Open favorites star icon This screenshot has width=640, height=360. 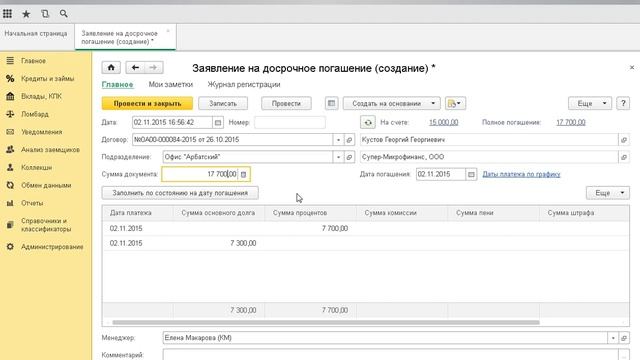coord(26,14)
